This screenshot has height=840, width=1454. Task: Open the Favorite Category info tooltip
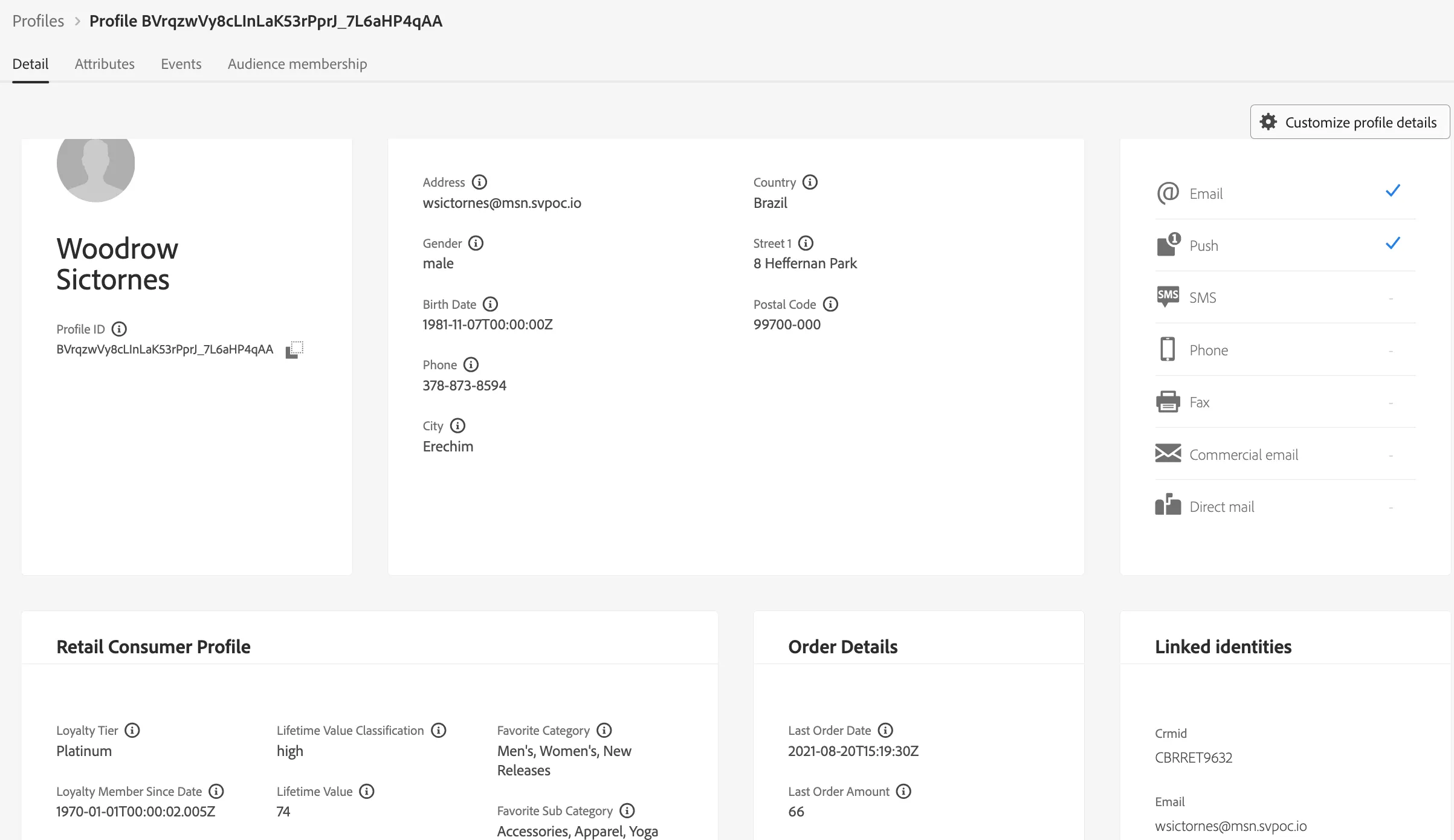point(604,730)
